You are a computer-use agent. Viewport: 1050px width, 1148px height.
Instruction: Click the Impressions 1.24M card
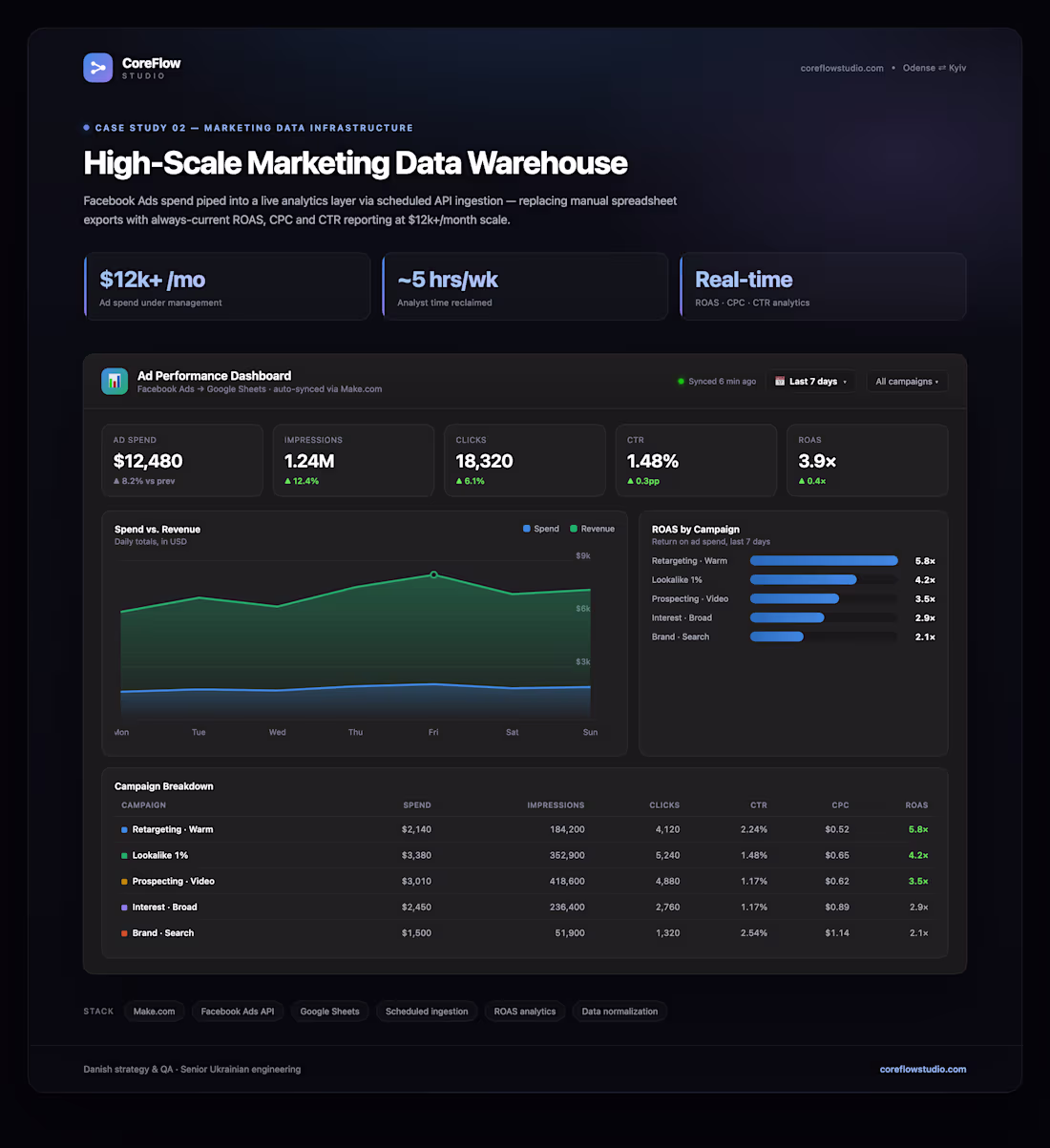(353, 461)
